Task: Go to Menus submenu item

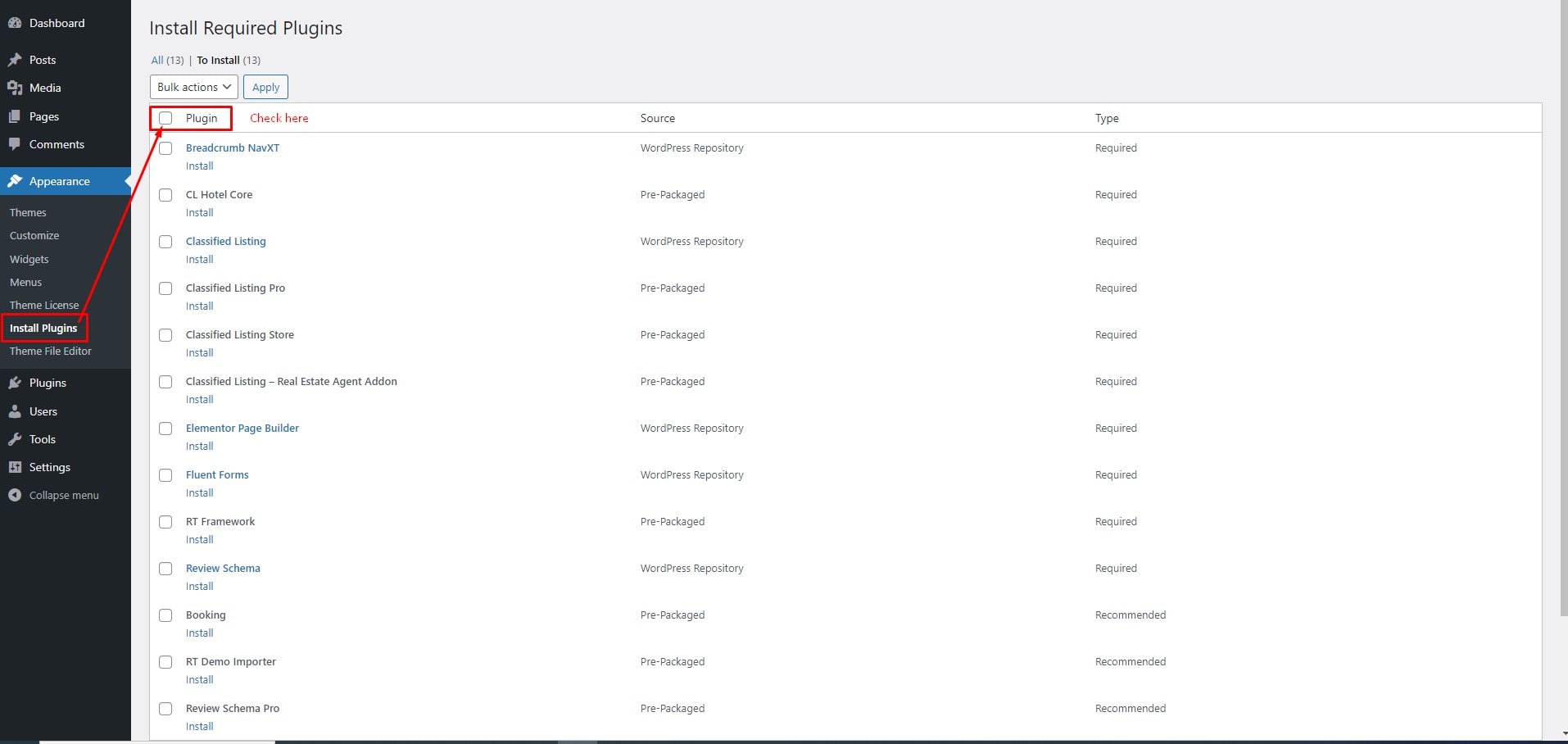Action: coord(25,282)
